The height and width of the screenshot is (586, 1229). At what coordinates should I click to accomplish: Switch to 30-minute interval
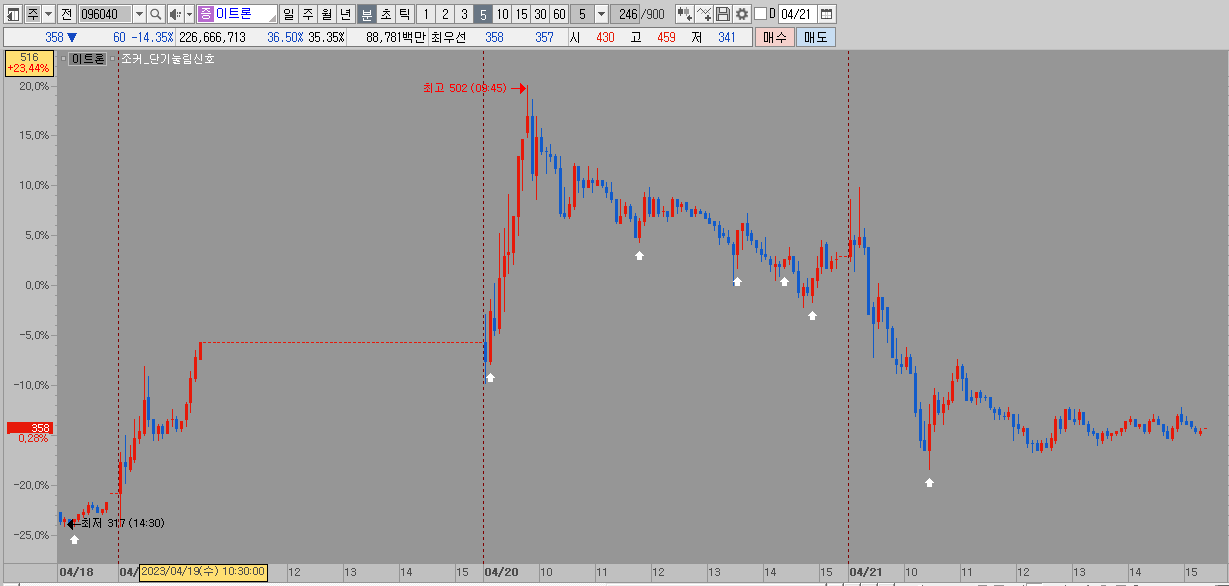click(540, 14)
